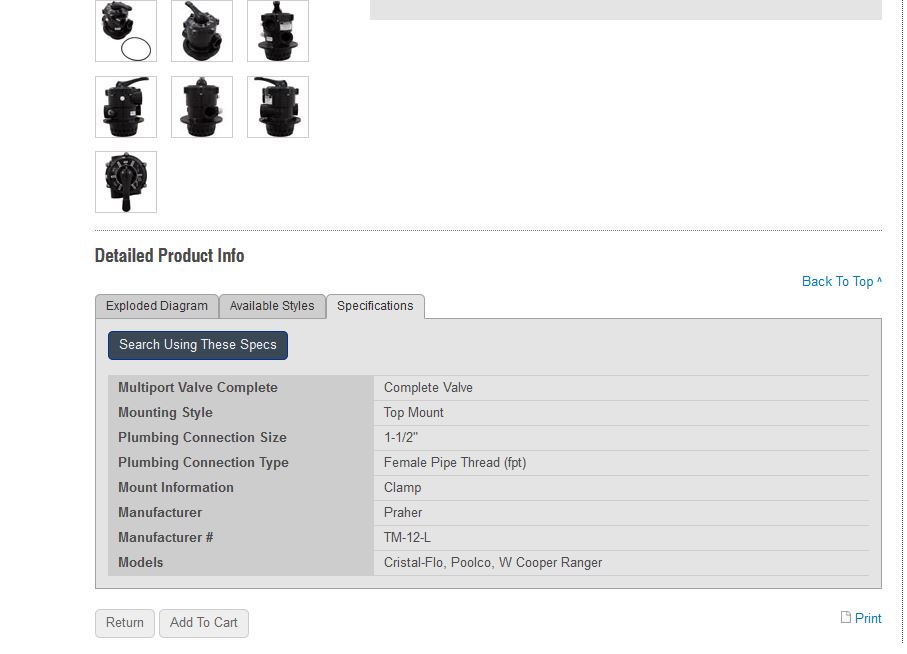Select the valve thumbnail with the O-ring
The height and width of the screenshot is (654, 907).
pos(125,31)
